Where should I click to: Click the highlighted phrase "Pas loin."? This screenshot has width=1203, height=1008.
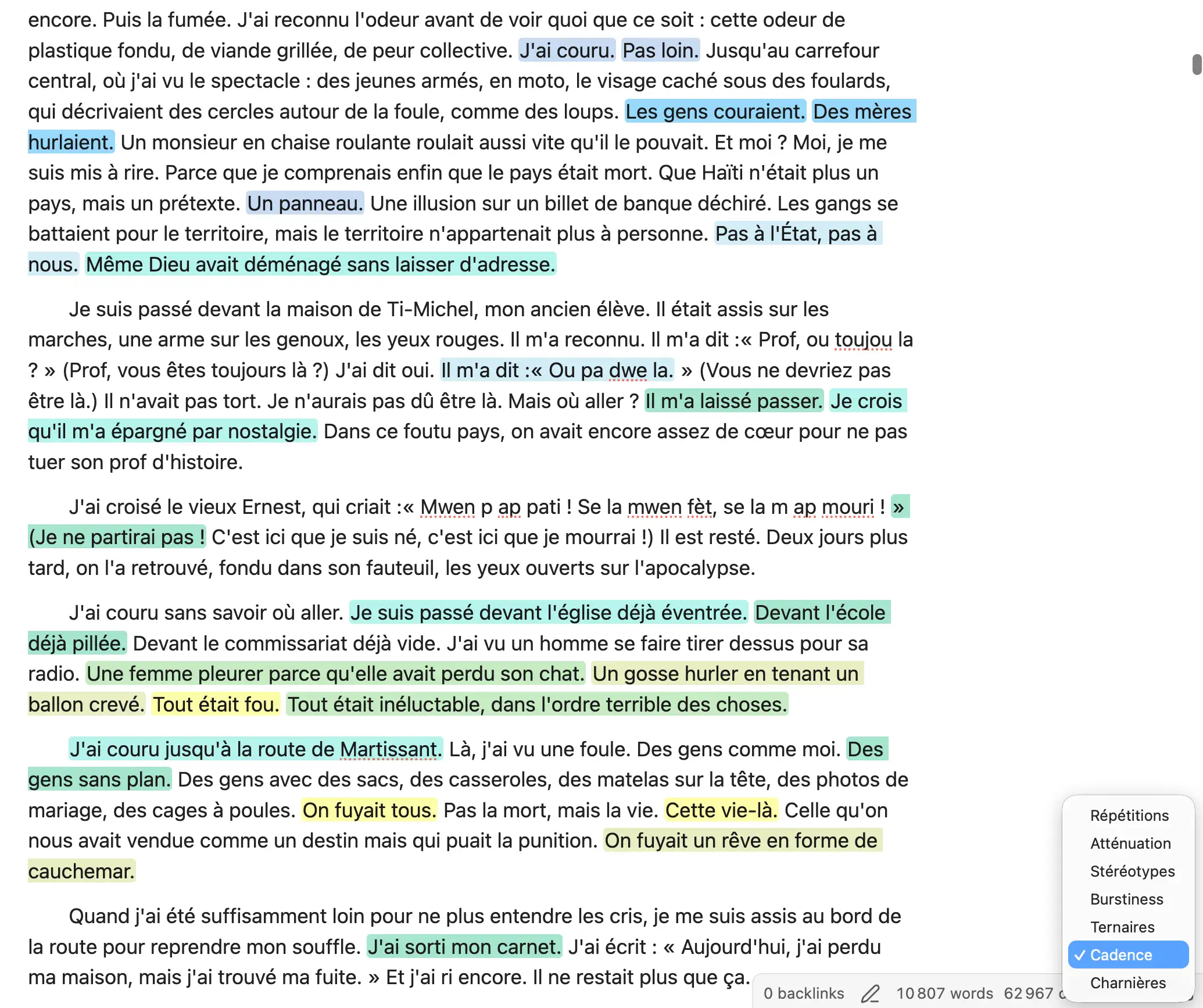[x=660, y=51]
